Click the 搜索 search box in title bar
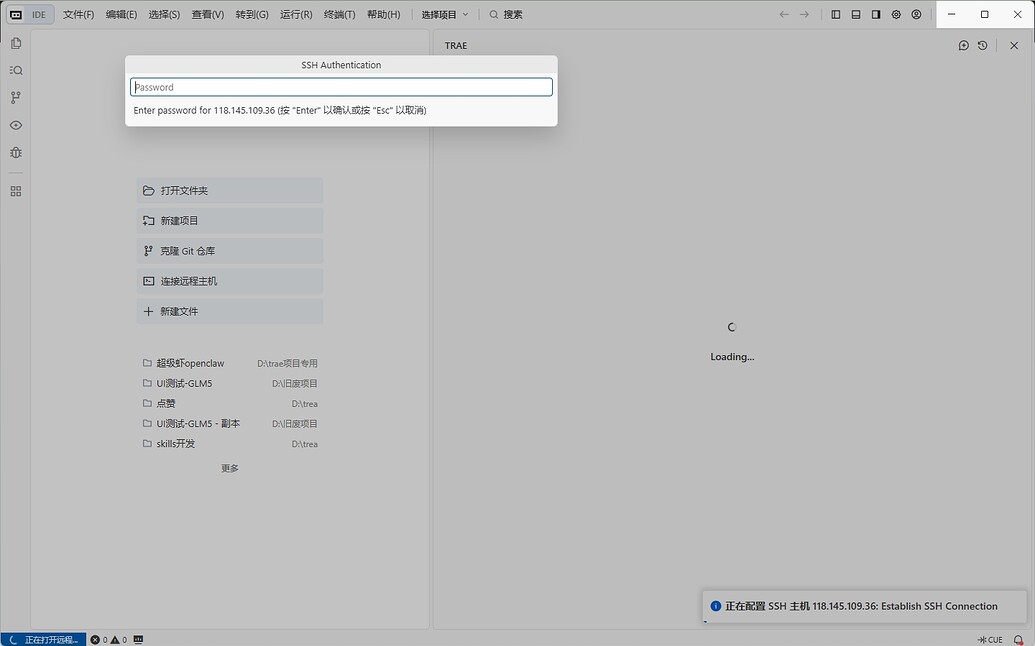This screenshot has height=646, width=1035. tap(506, 15)
